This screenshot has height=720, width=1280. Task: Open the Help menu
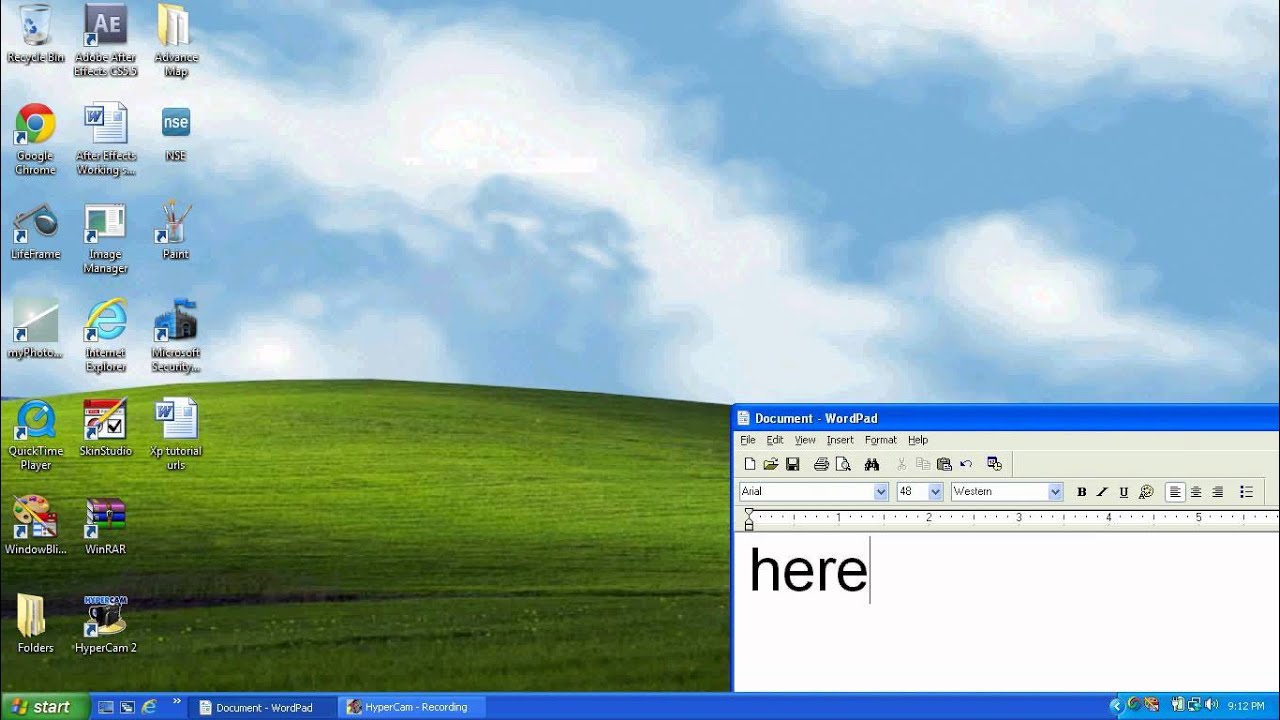point(918,440)
